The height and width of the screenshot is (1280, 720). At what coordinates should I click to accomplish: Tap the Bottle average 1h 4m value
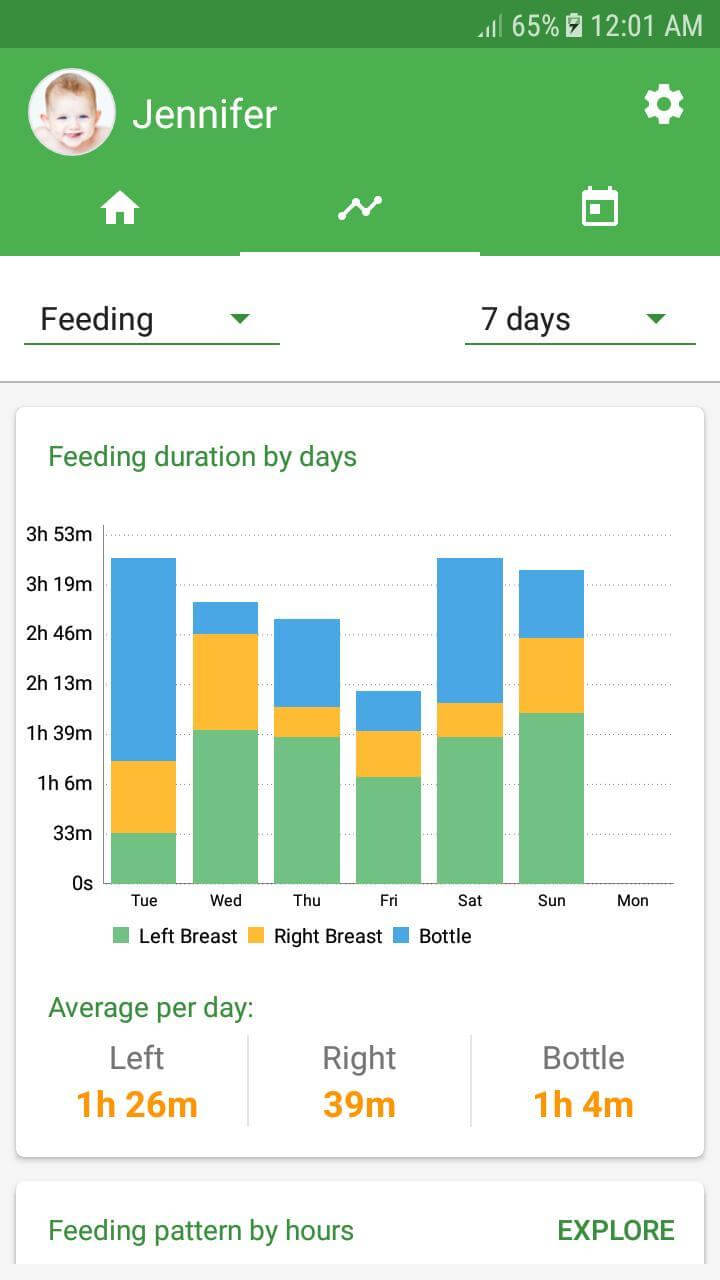pyautogui.click(x=583, y=1105)
